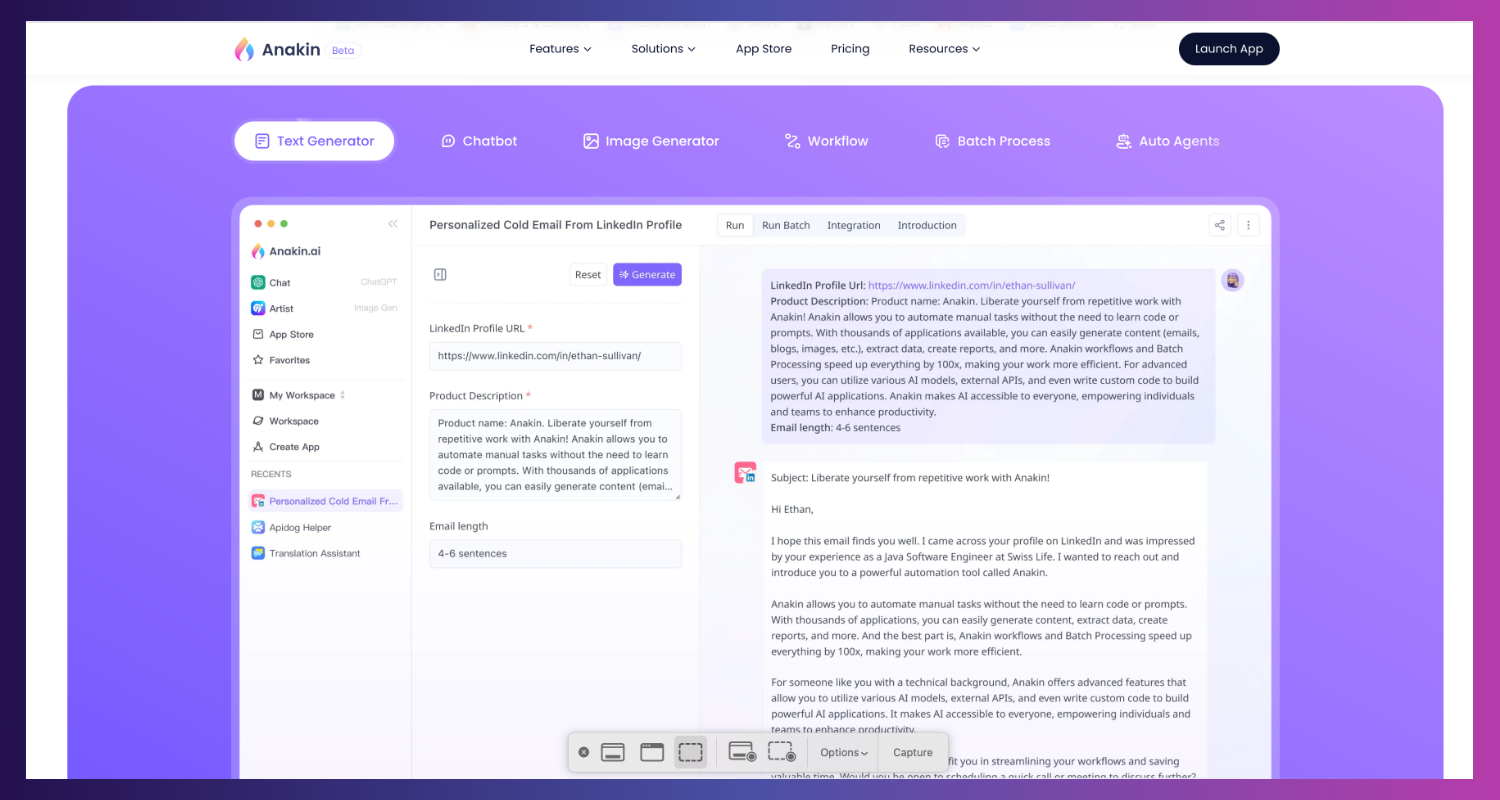
Task: Collapse the sidebar using the double chevron
Action: pyautogui.click(x=393, y=224)
